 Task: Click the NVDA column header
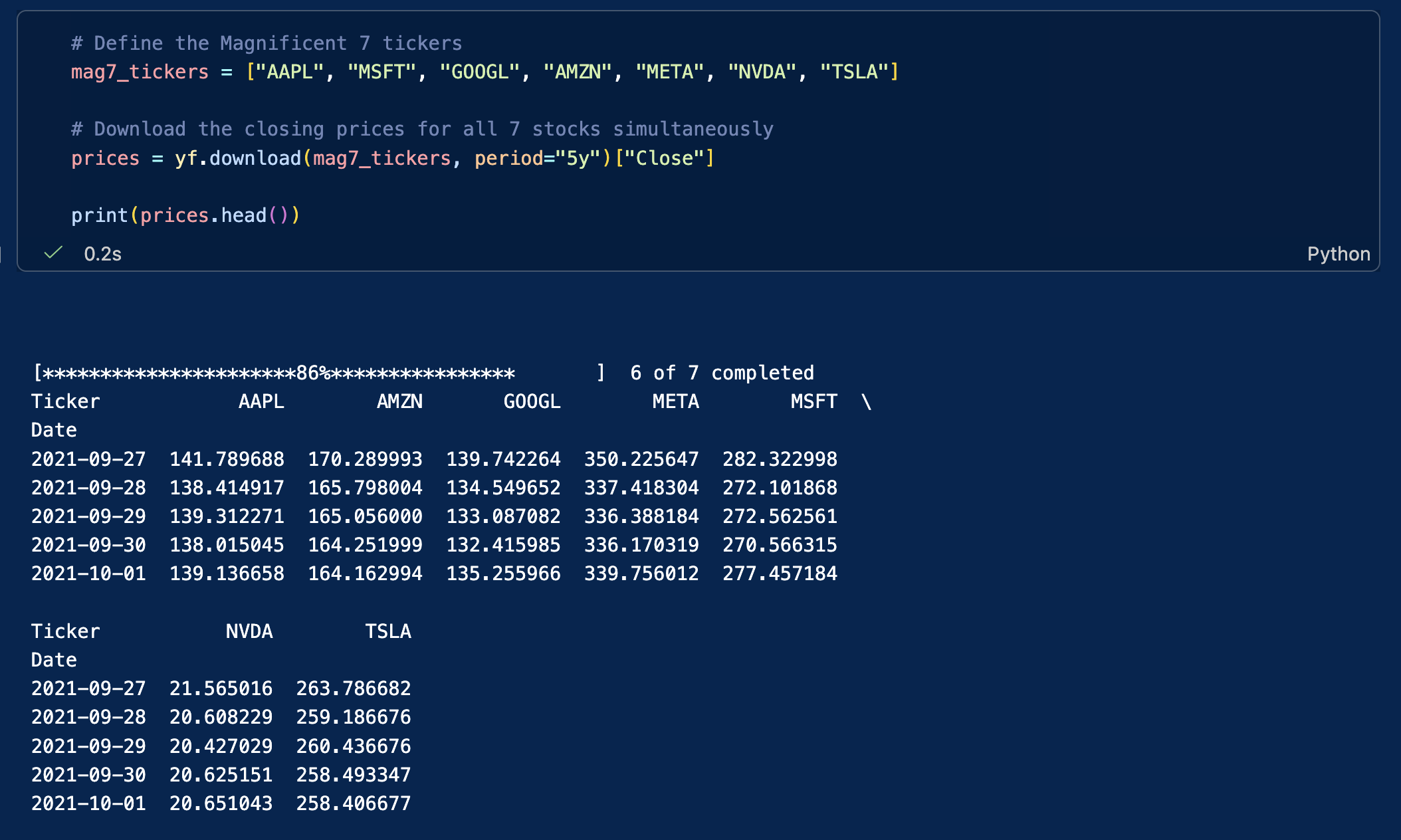coord(249,631)
